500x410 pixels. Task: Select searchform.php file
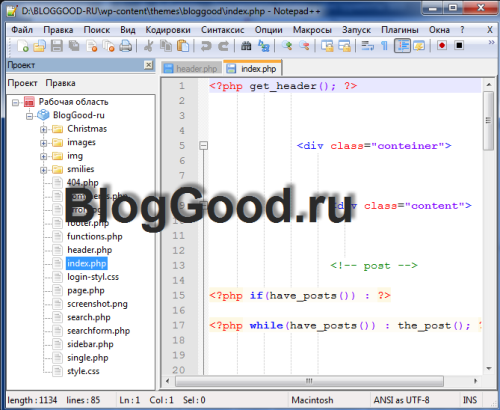tap(99, 331)
